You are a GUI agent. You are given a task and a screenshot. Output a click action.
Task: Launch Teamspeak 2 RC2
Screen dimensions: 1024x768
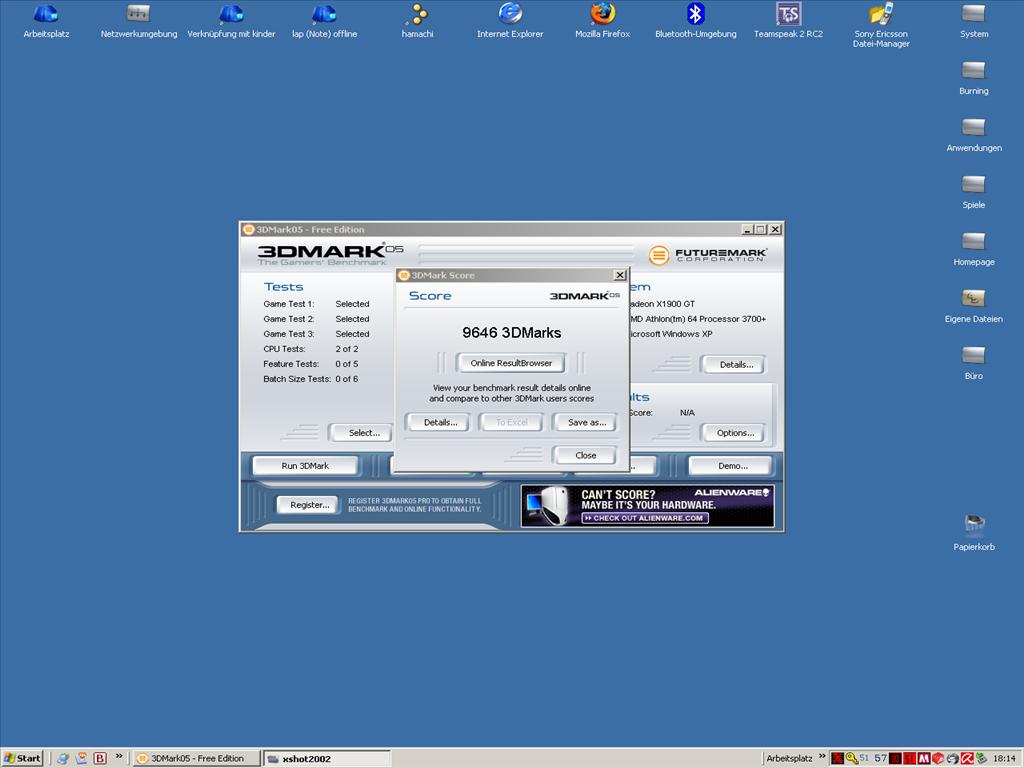tap(788, 20)
